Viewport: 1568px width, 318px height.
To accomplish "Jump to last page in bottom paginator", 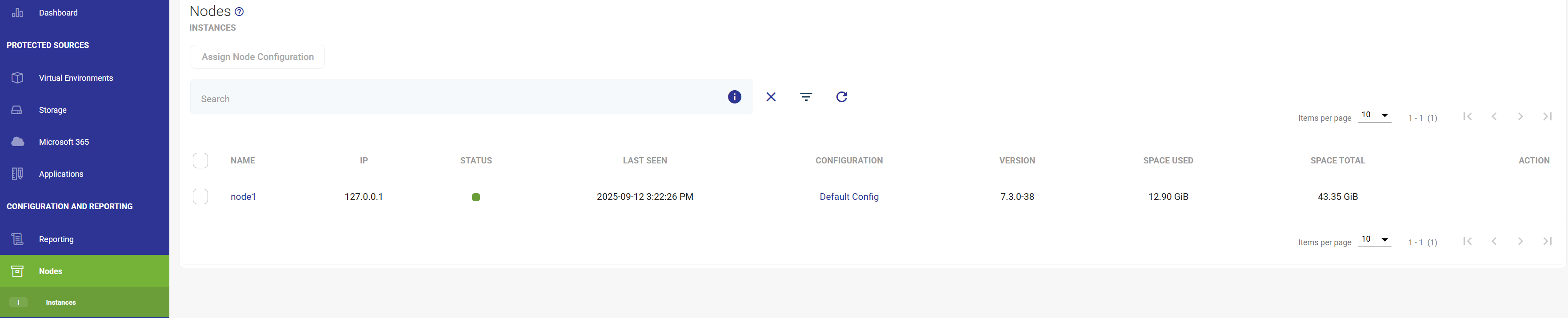I will tap(1547, 242).
